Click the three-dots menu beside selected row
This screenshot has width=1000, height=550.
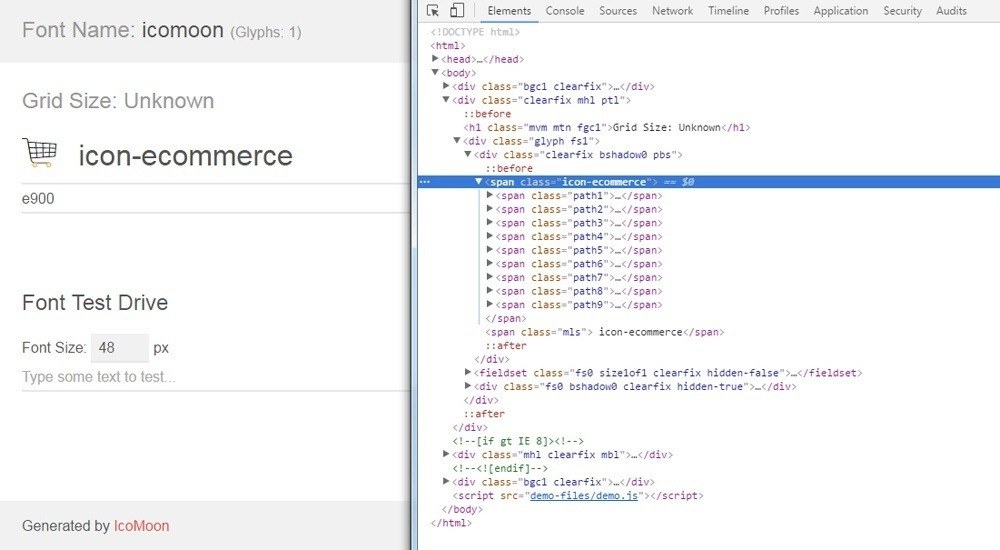pyautogui.click(x=425, y=182)
